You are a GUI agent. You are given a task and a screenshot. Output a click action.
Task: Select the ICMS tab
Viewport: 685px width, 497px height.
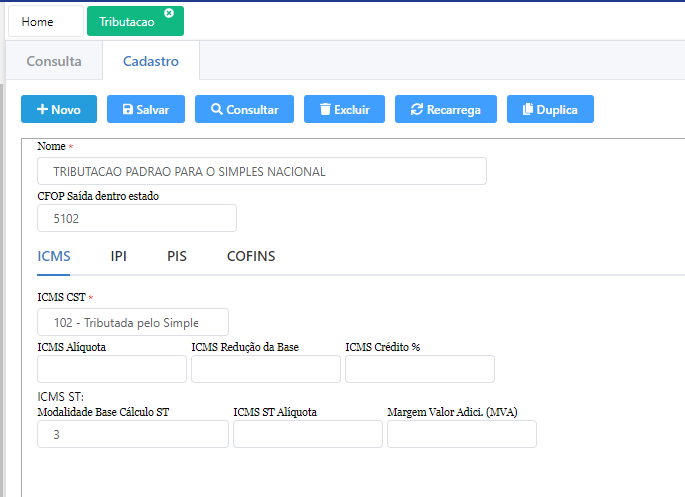(x=54, y=256)
